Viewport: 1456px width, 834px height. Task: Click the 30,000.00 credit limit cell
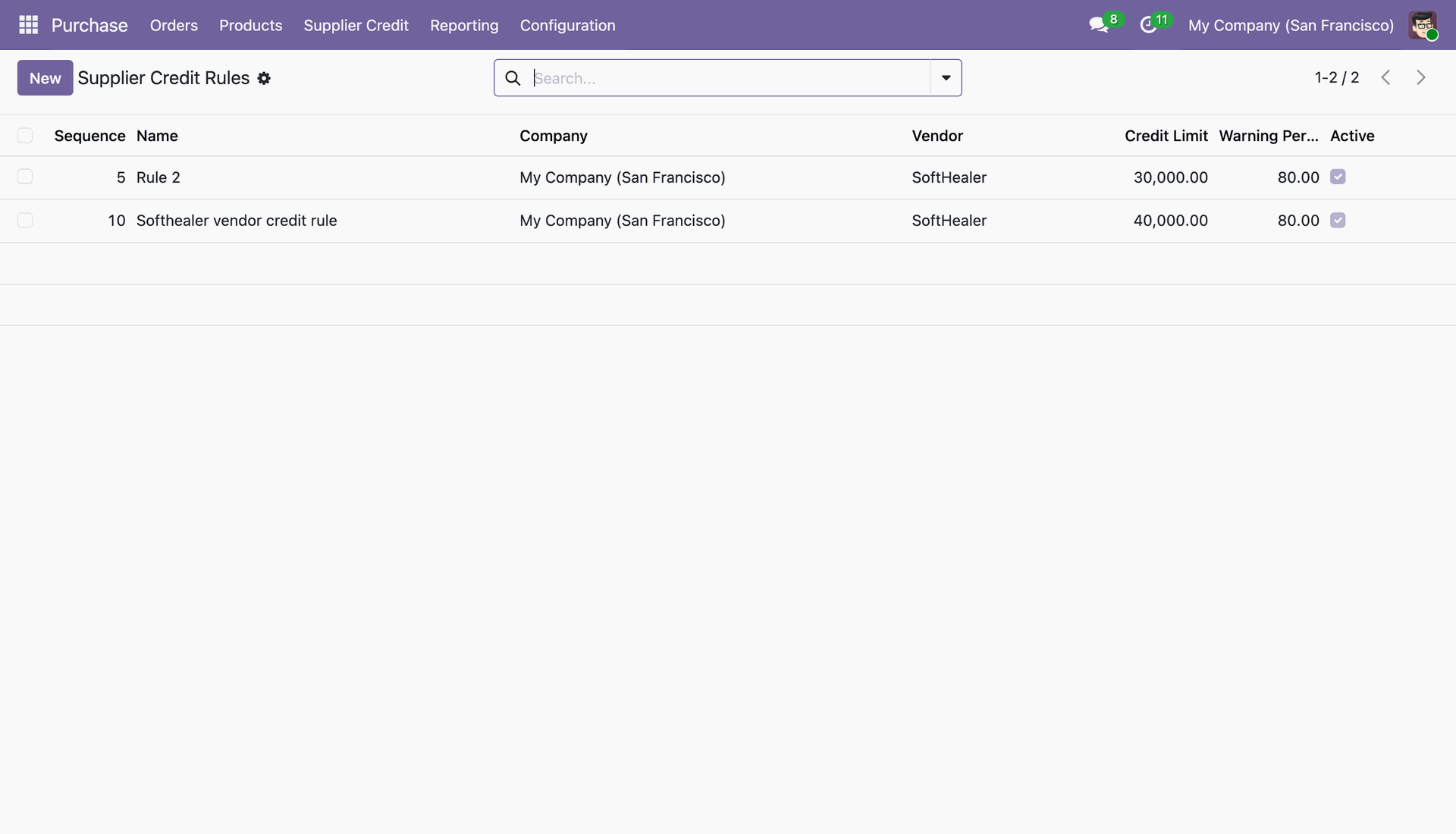tap(1170, 177)
